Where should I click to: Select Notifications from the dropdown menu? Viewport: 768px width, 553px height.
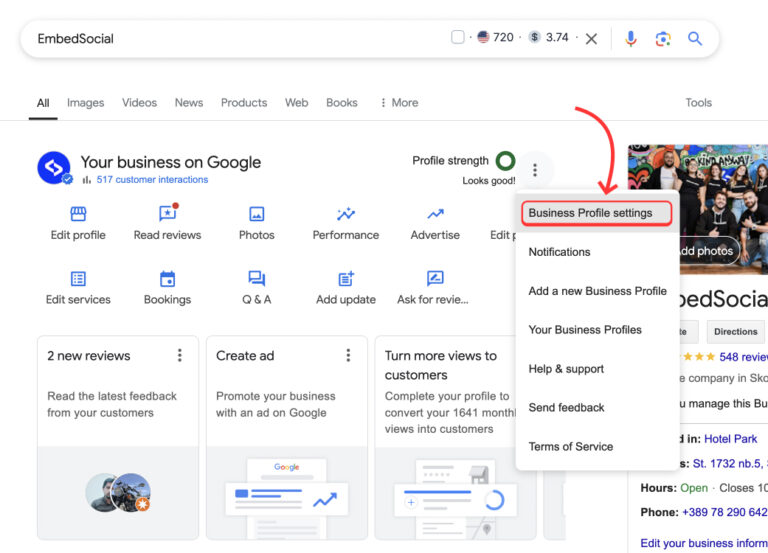(x=598, y=252)
